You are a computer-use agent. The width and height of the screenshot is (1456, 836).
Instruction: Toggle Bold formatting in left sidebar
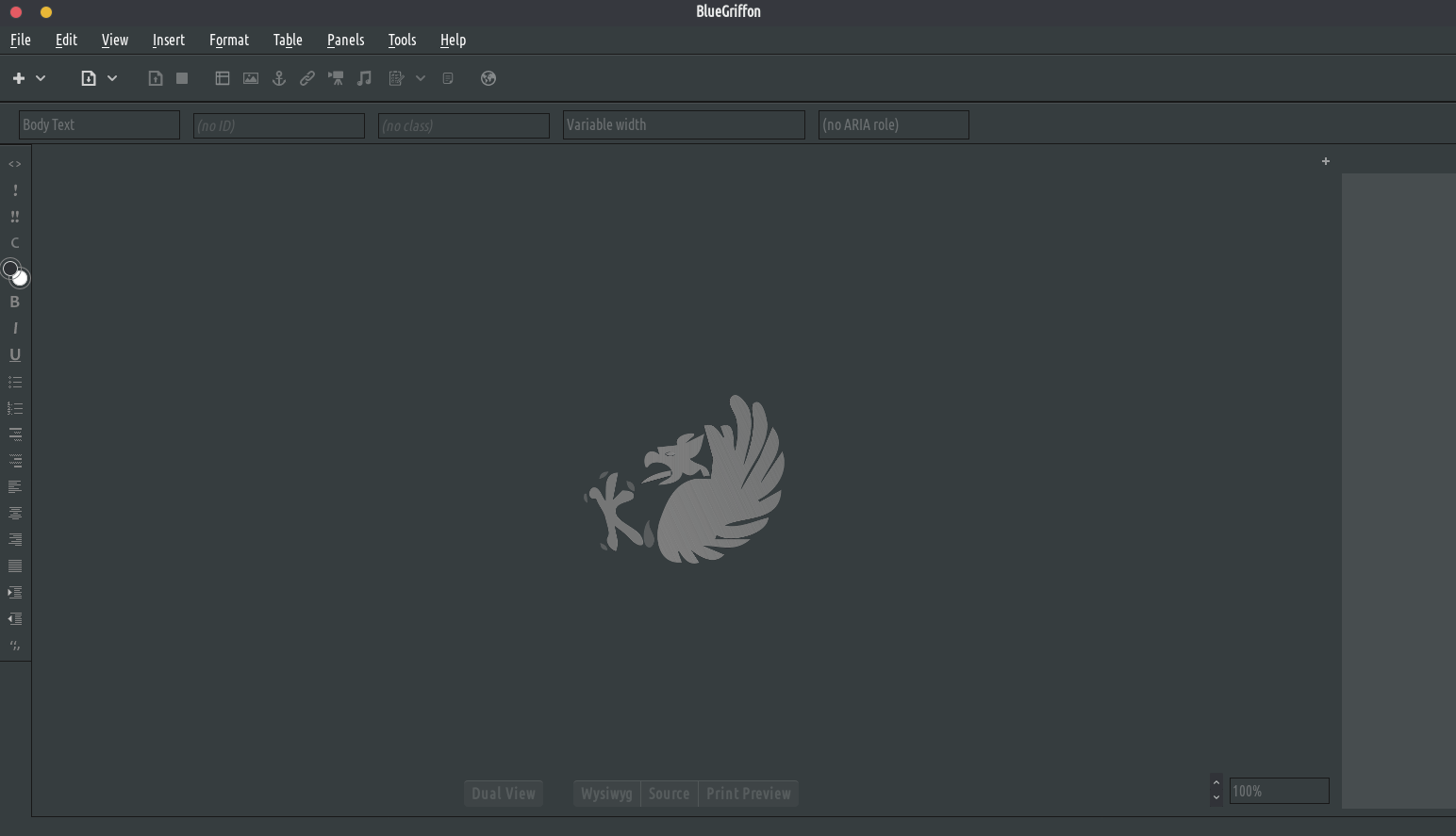click(x=15, y=303)
